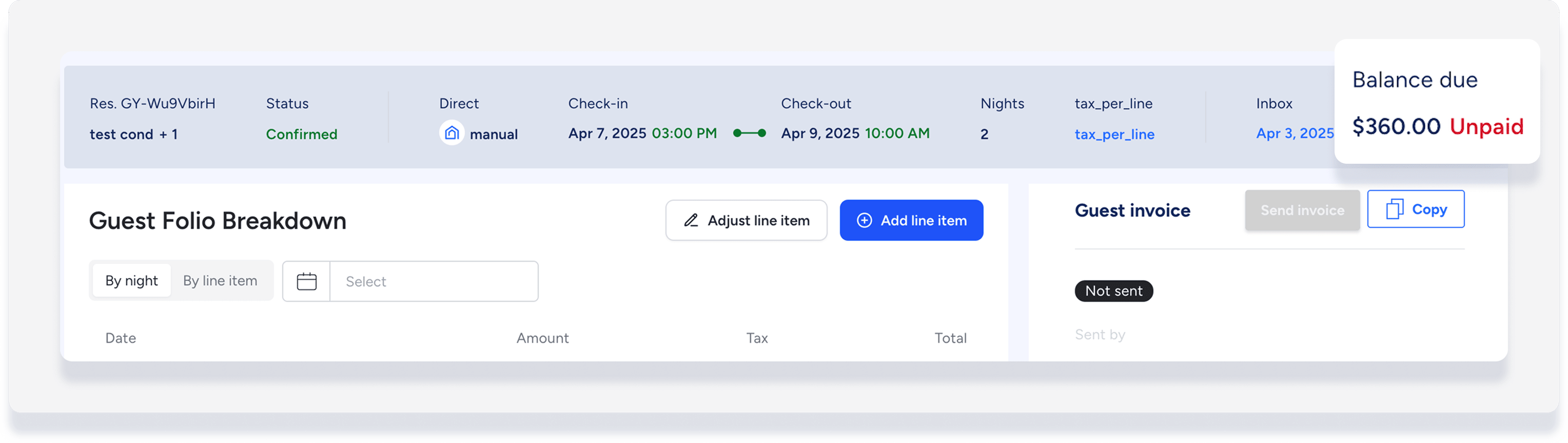This screenshot has width=1568, height=443.
Task: Click the pencil icon on Adjust line item
Action: tap(691, 221)
